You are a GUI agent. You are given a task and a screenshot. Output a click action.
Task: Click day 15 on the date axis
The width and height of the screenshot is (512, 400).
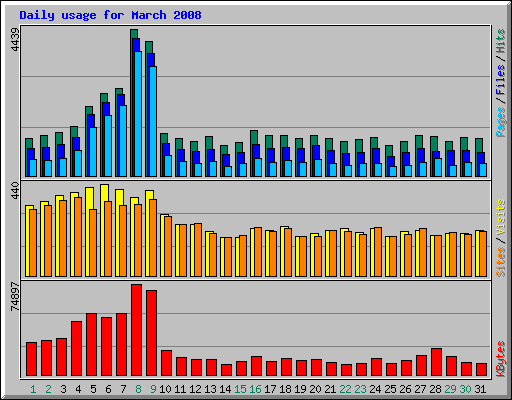coord(240,389)
